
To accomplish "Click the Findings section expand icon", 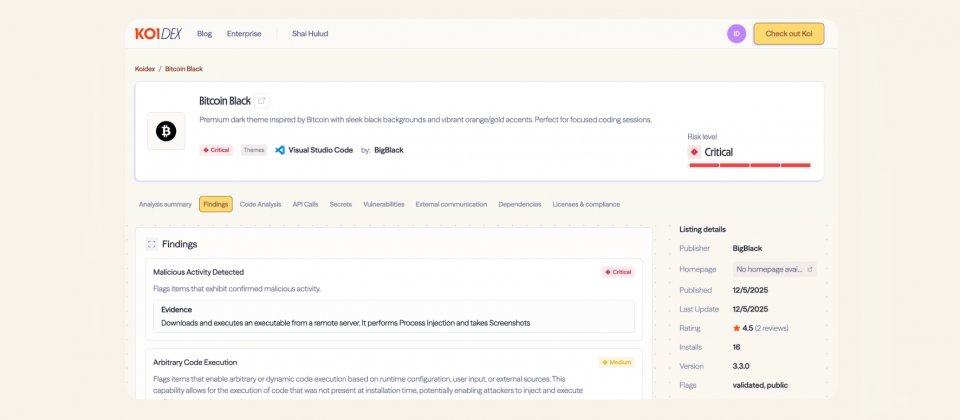I will click(x=151, y=243).
